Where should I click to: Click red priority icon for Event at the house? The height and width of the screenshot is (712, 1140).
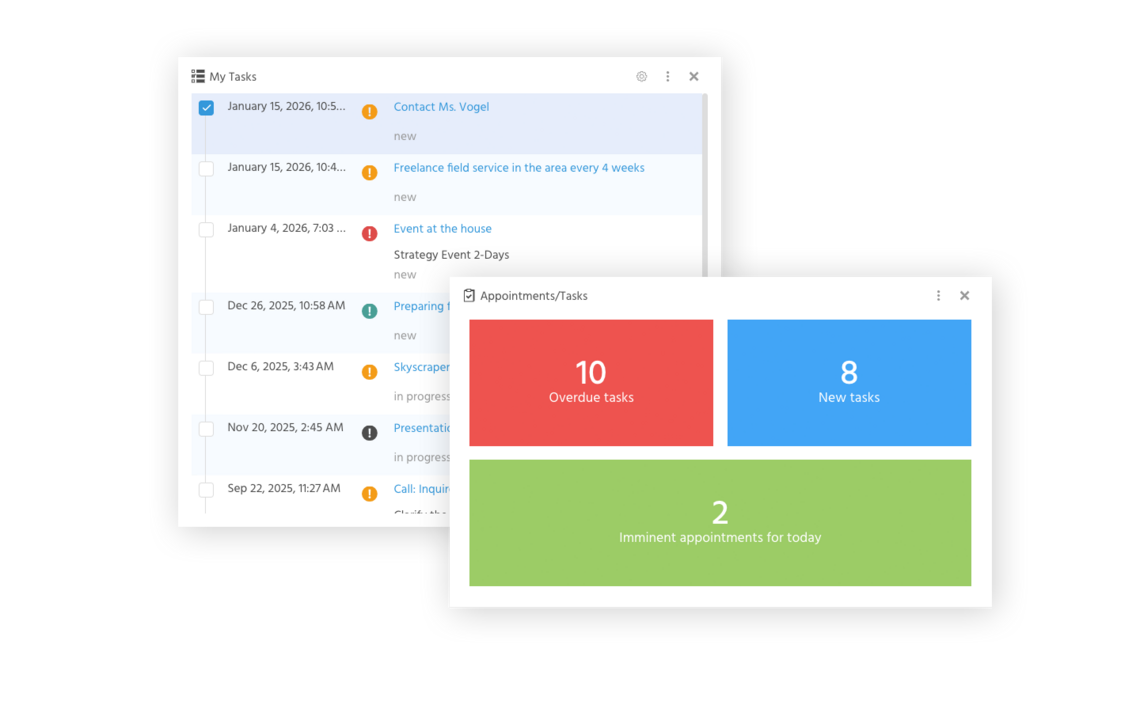tap(369, 234)
